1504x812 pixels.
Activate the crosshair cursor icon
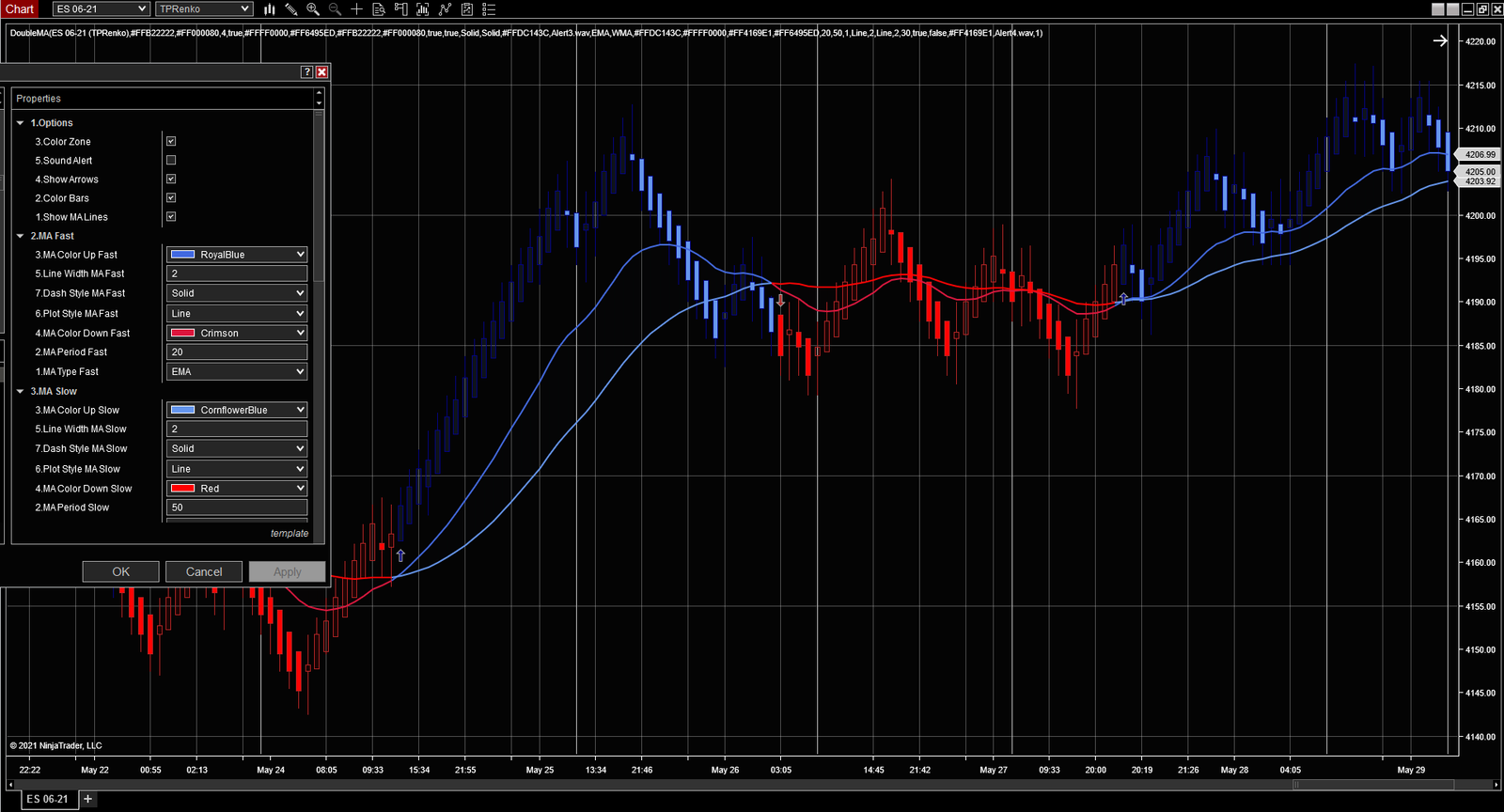pyautogui.click(x=356, y=9)
